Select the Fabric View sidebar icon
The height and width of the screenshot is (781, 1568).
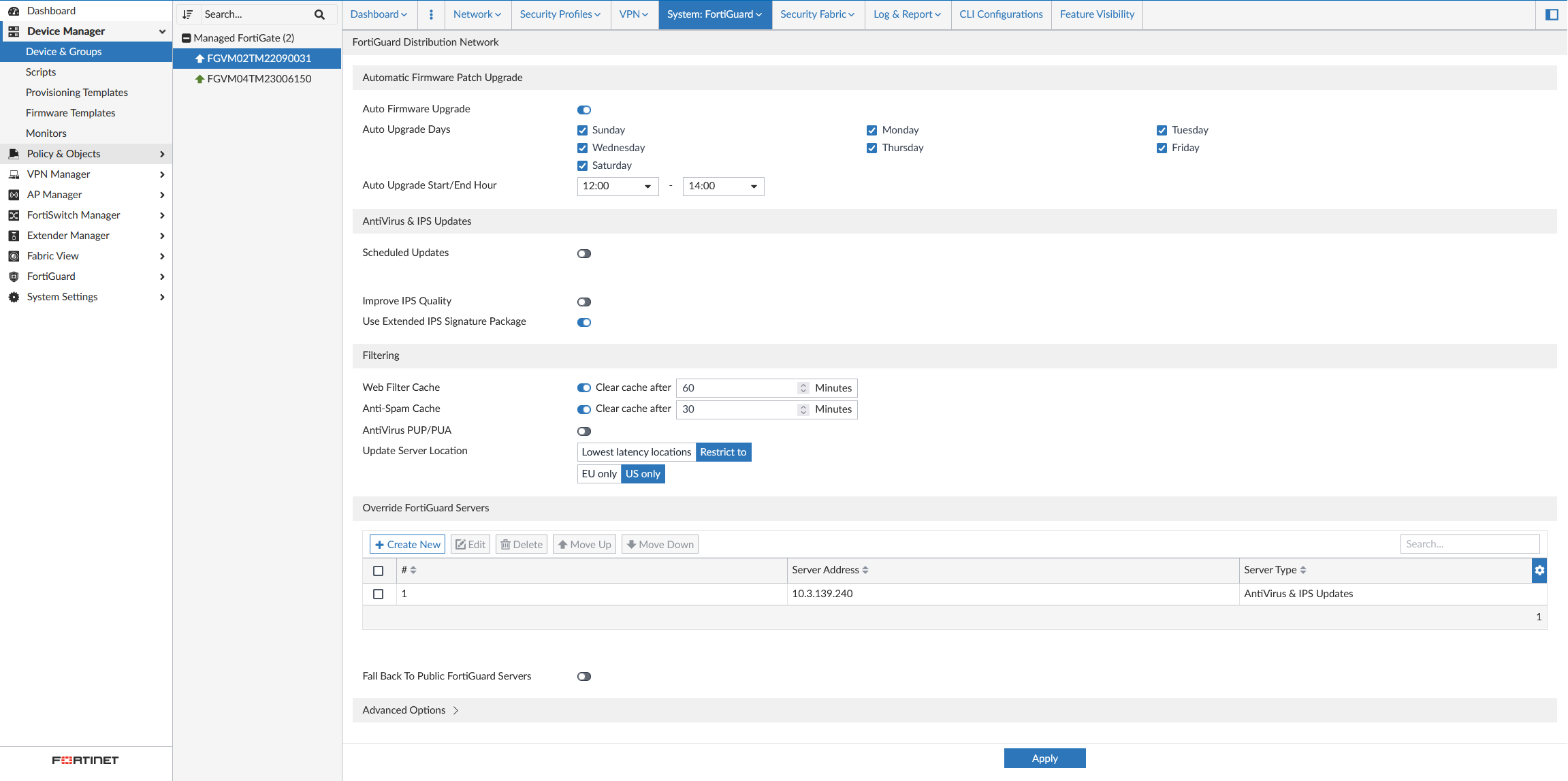[x=14, y=256]
